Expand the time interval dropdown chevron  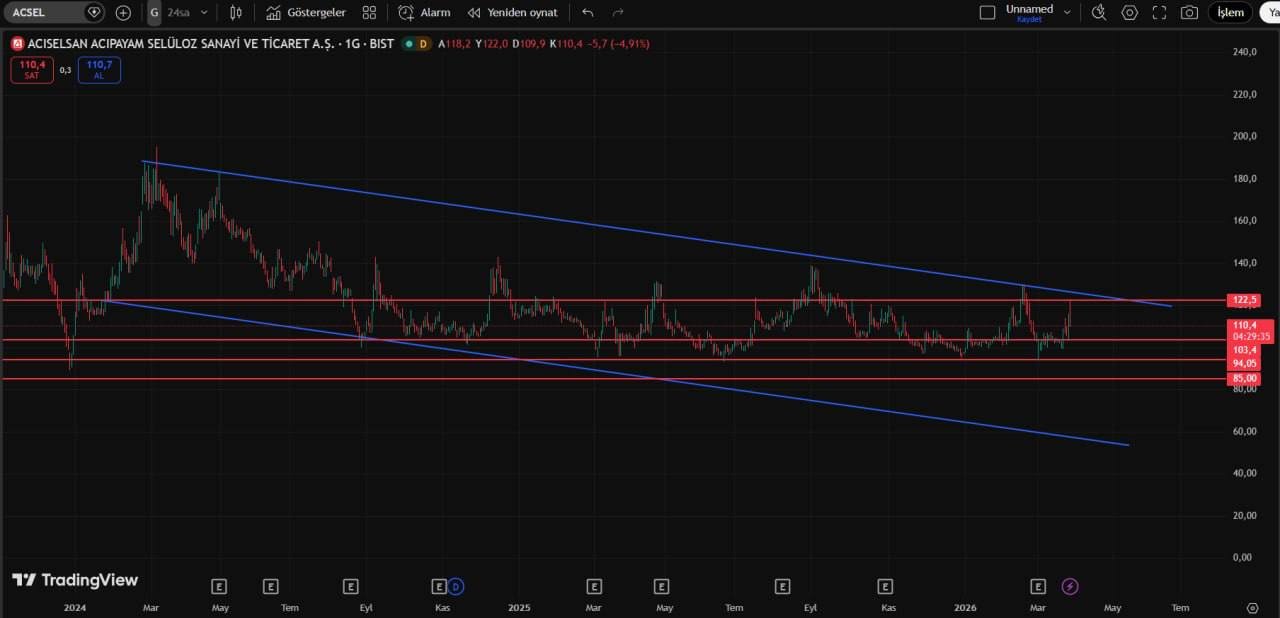click(204, 13)
